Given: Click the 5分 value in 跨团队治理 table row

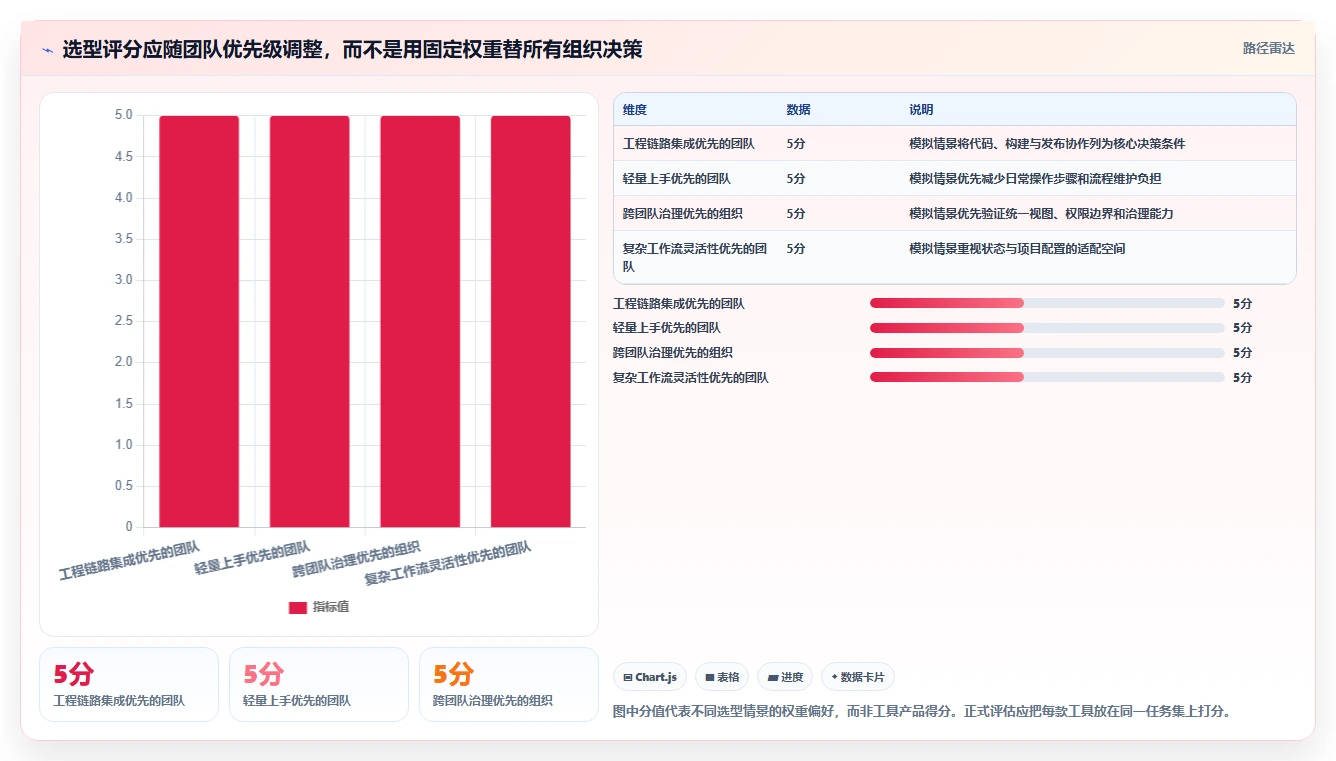Looking at the screenshot, I should [x=796, y=214].
